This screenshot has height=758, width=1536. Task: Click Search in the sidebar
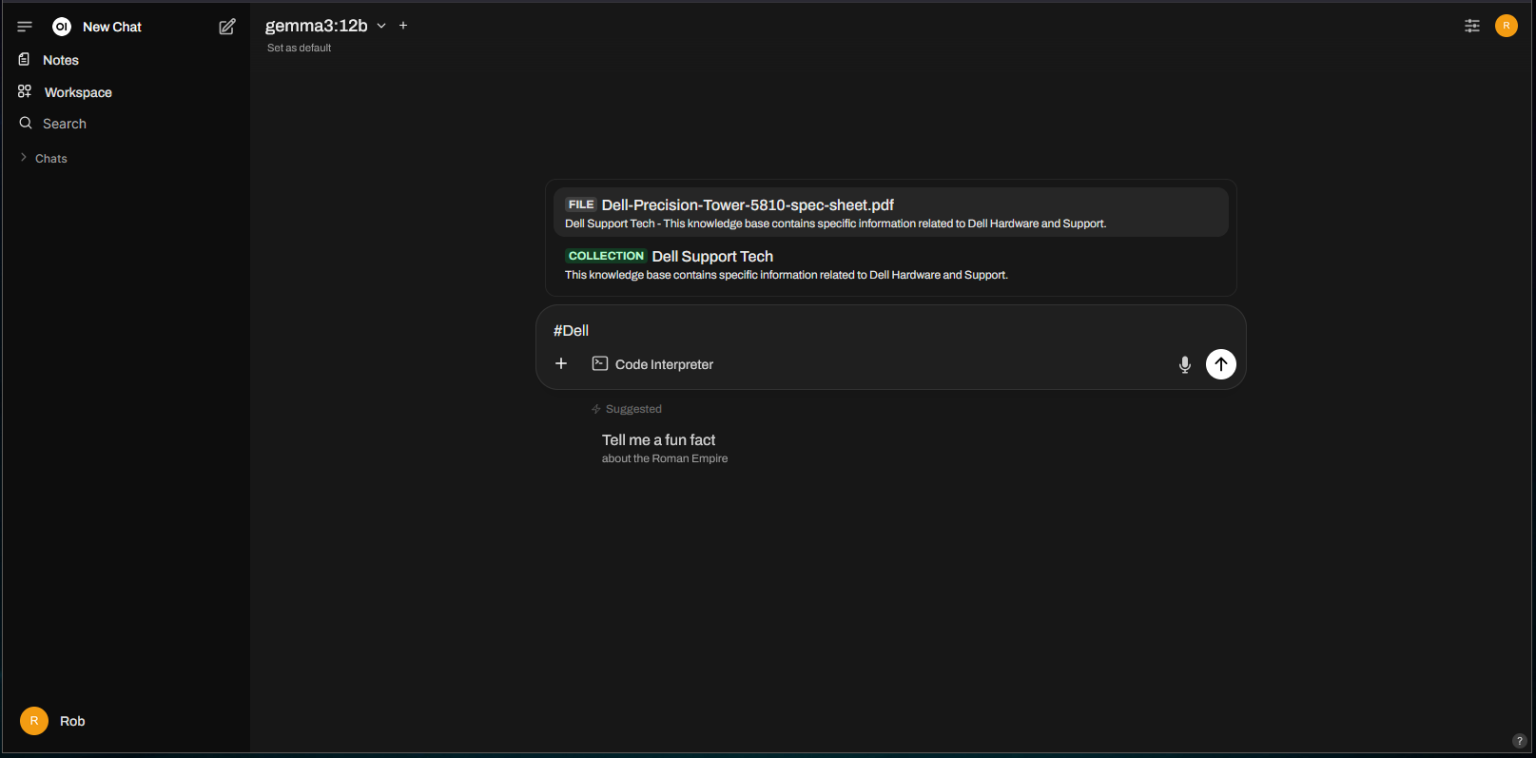click(64, 124)
